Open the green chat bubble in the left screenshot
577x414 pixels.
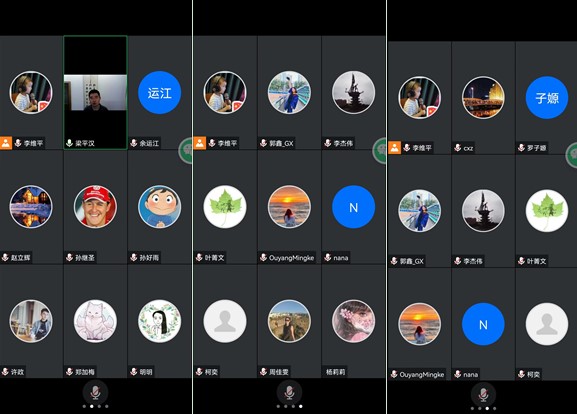186,150
